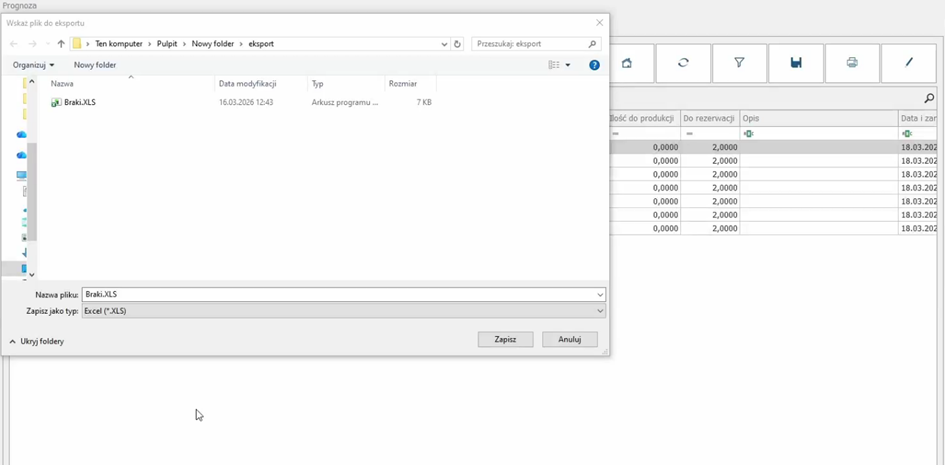Viewport: 945px width, 465px height.
Task: Collapse folders using Ukryj foldery
Action: click(x=37, y=342)
